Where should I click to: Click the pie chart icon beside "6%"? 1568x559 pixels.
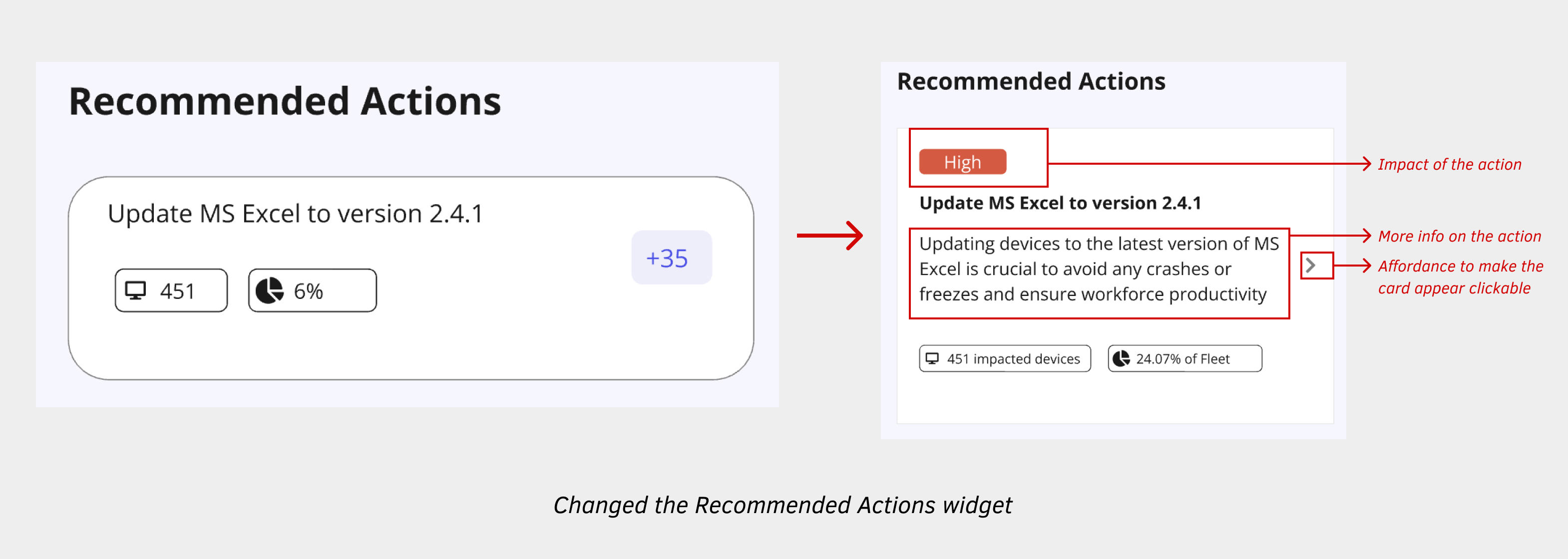pyautogui.click(x=269, y=291)
